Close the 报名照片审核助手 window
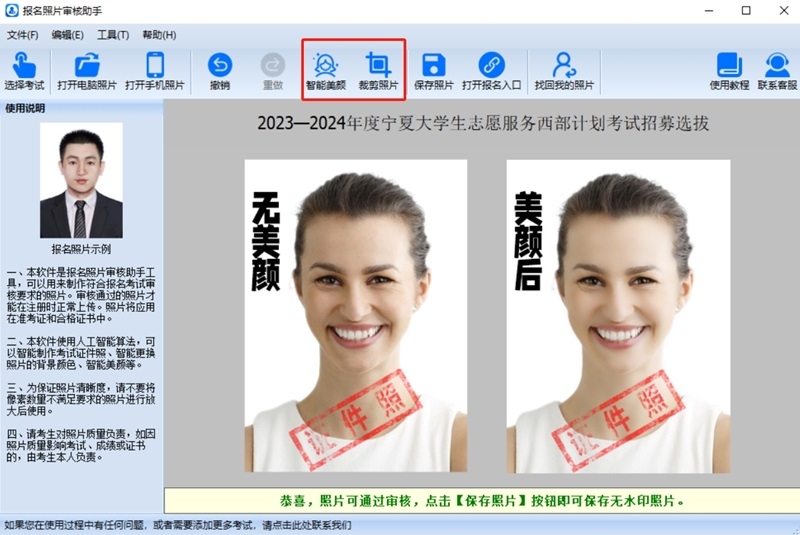 pos(784,11)
